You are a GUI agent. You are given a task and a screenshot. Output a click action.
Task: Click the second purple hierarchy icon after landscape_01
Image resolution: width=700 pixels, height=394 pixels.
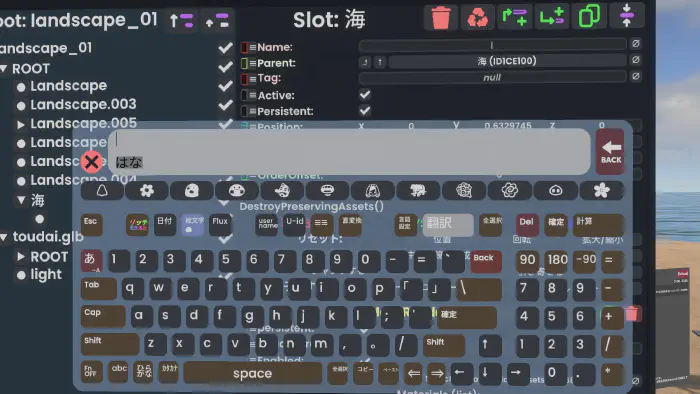click(217, 21)
